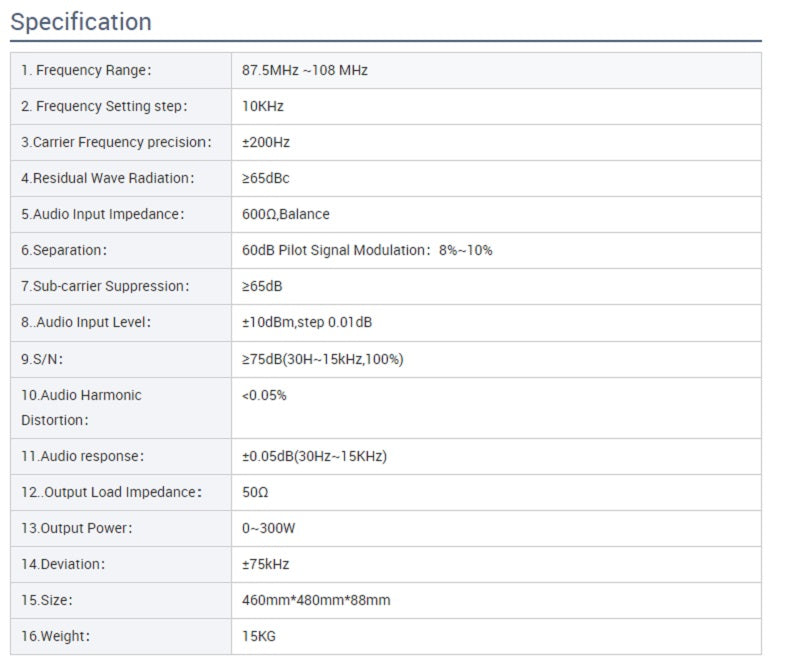Screen dimensions: 800x670
Task: Click the Audio Harmonic Distortion label
Action: 81,407
